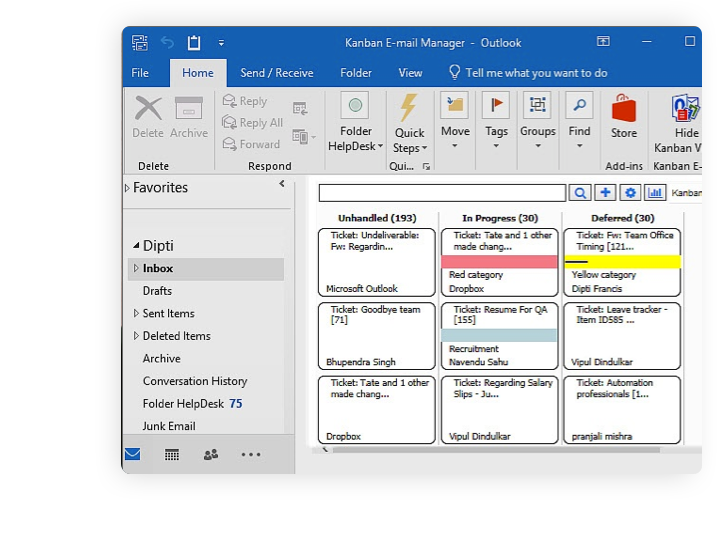
Task: Click the Deferred (30) column header
Action: coord(623,218)
